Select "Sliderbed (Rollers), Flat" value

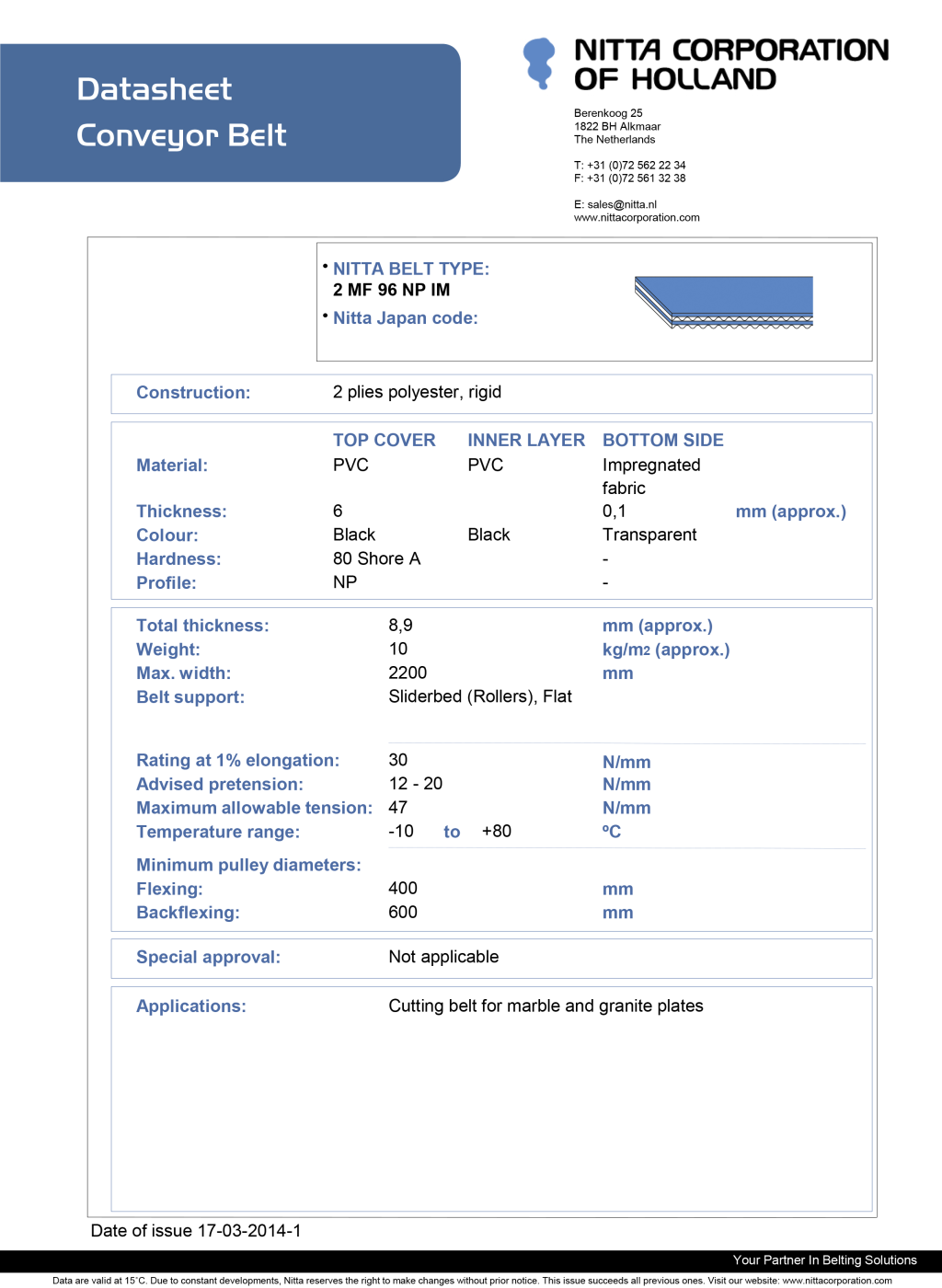480,696
